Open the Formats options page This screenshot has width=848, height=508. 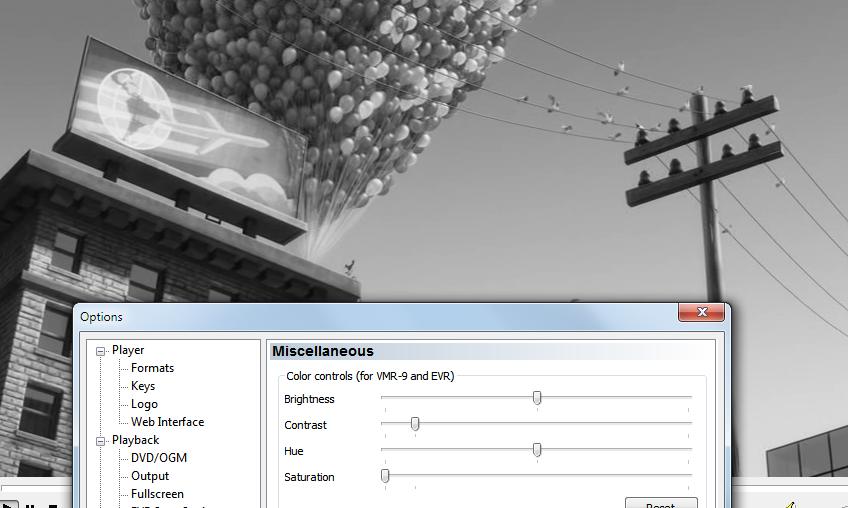tap(153, 368)
